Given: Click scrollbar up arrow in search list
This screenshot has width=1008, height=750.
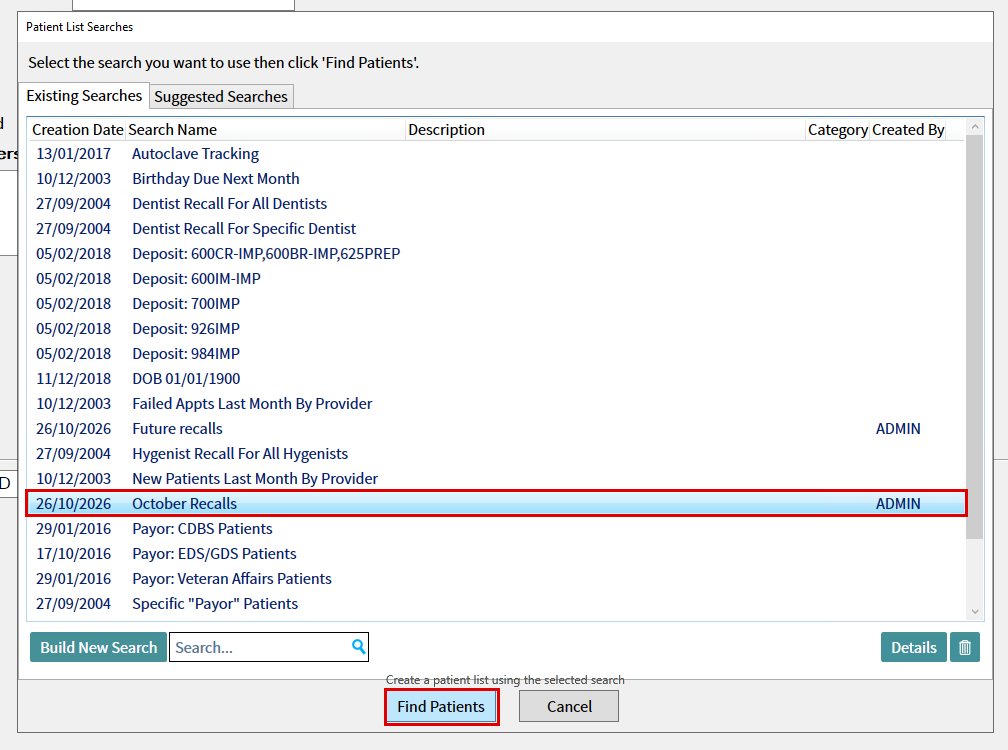Looking at the screenshot, I should click(x=975, y=127).
